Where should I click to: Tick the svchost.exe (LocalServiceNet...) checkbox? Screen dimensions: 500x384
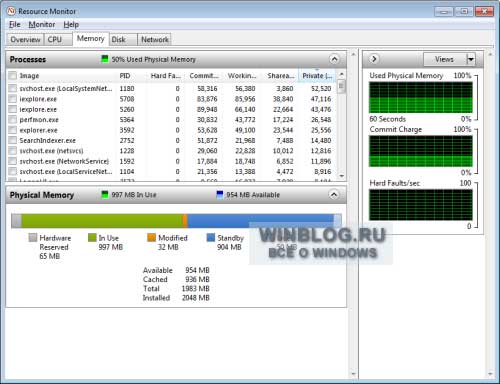coord(12,171)
